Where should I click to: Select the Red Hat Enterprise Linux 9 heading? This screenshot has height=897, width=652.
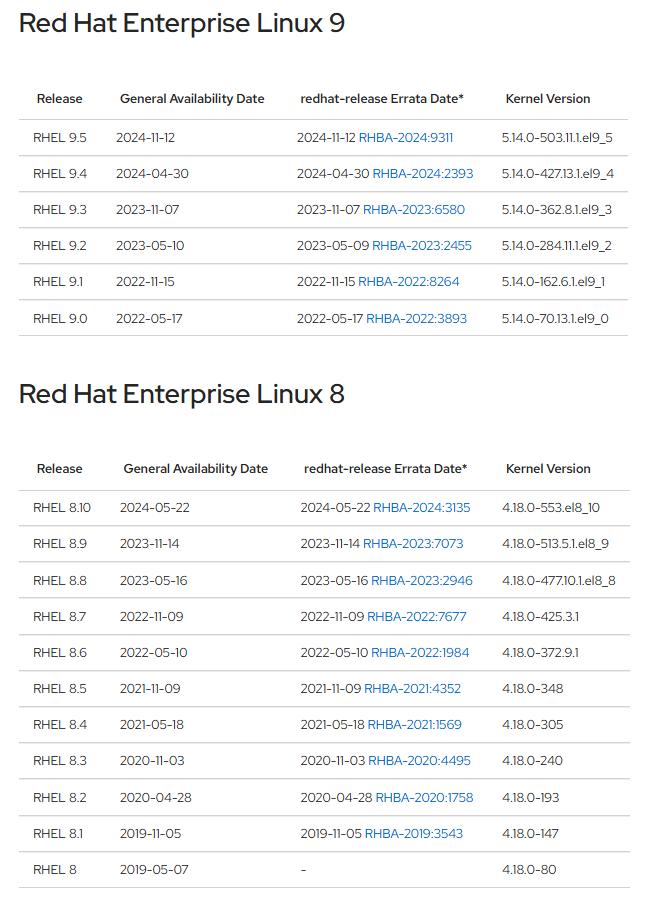click(181, 23)
